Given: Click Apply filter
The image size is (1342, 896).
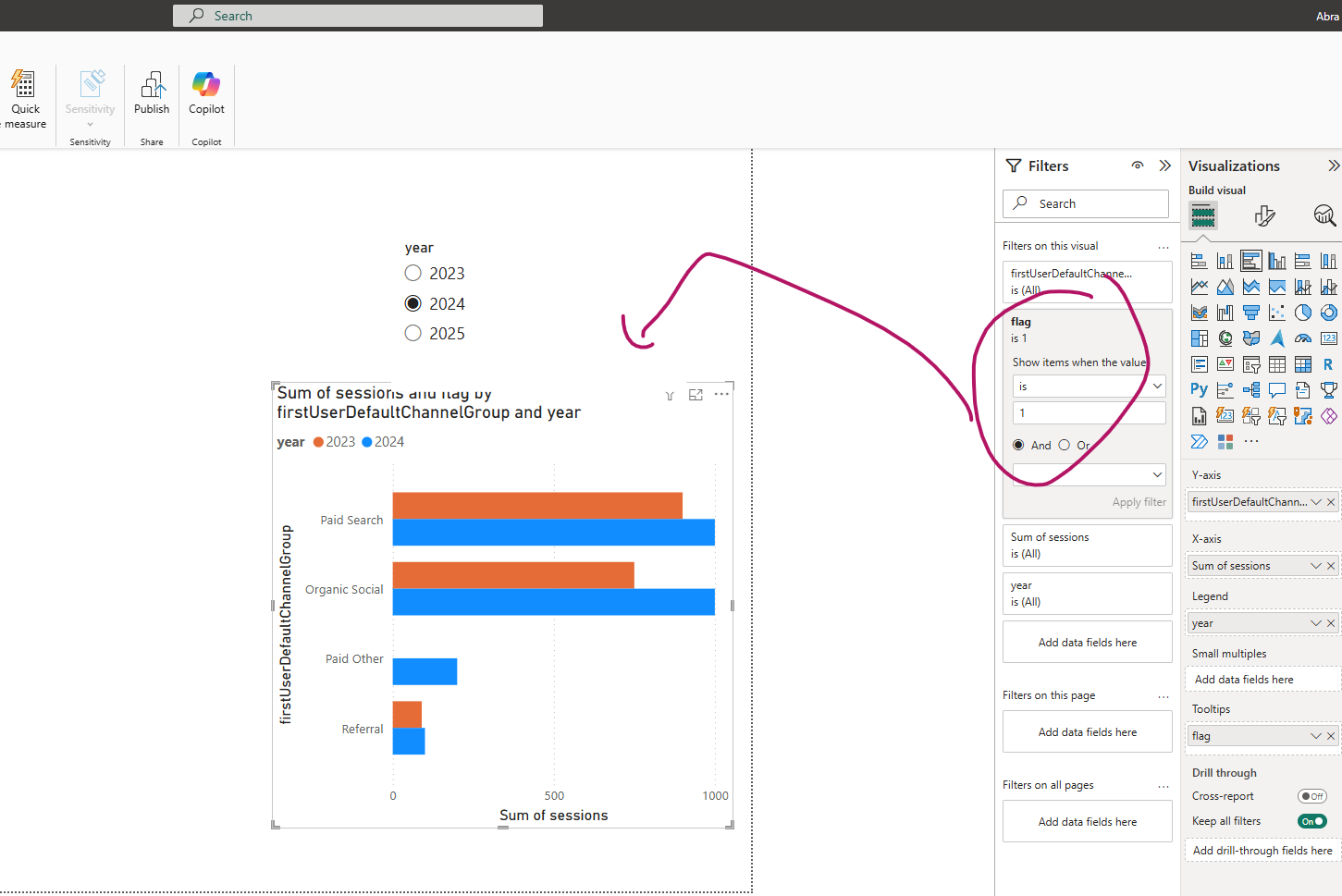Looking at the screenshot, I should [x=1139, y=502].
